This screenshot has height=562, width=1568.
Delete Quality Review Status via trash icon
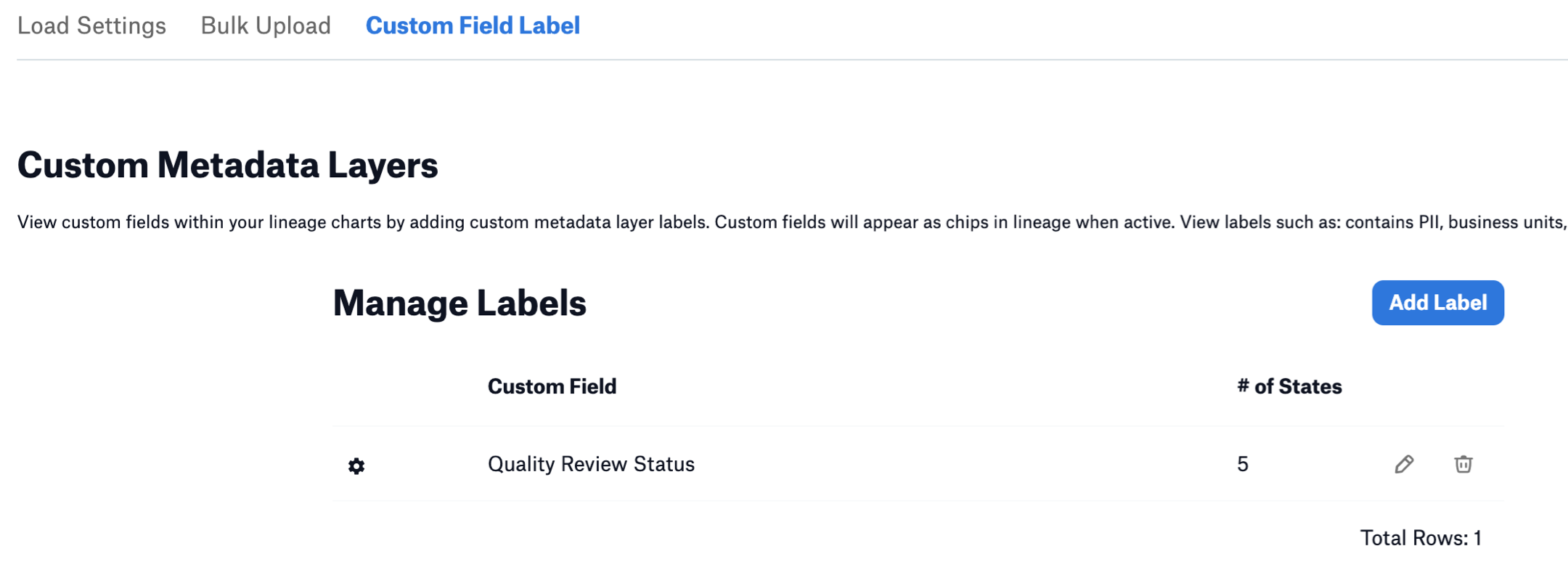tap(1463, 464)
